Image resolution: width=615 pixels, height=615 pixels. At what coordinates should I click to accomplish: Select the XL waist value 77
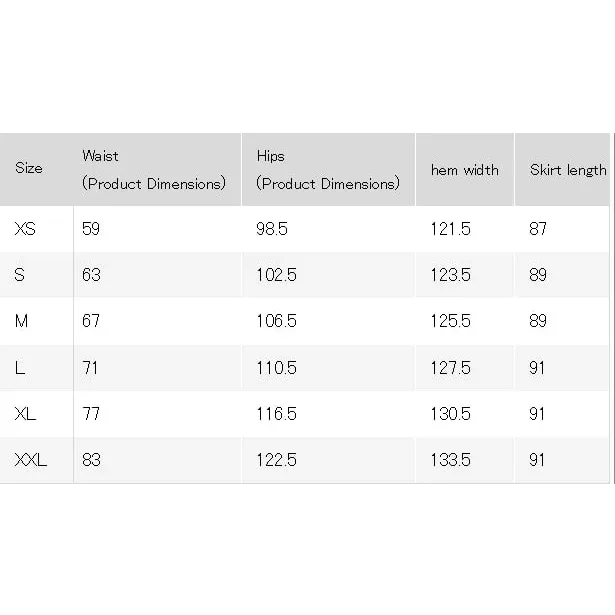click(x=91, y=414)
